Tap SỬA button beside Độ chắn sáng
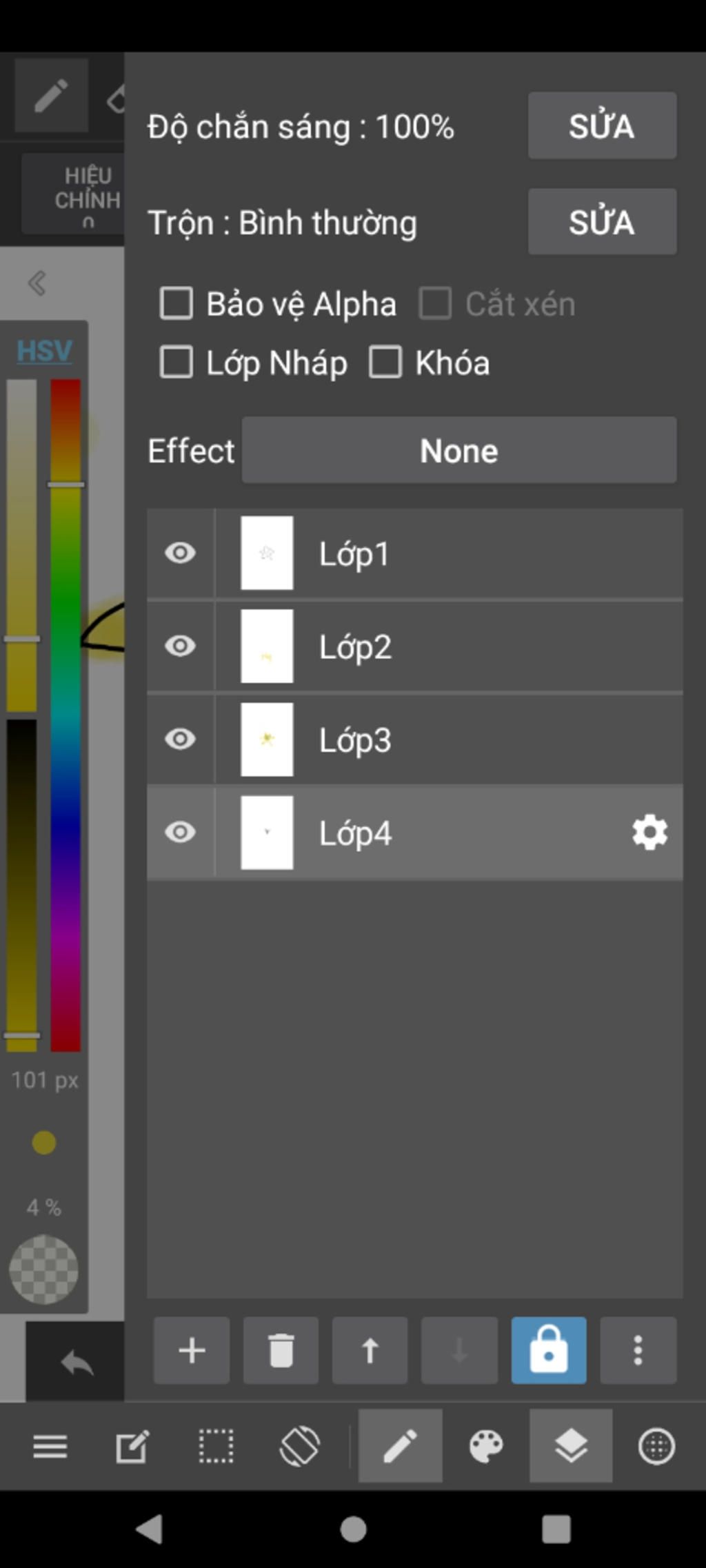706x1568 pixels. tap(602, 125)
